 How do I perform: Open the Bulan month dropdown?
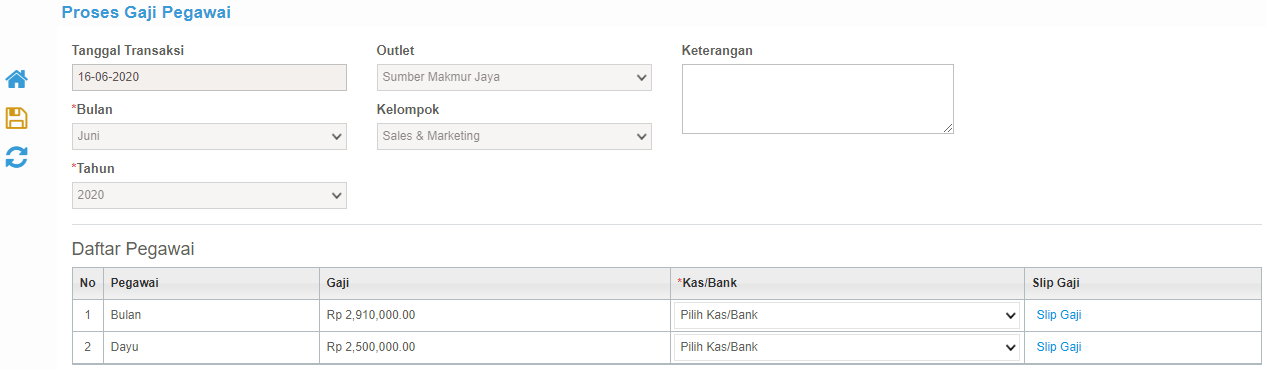(210, 136)
